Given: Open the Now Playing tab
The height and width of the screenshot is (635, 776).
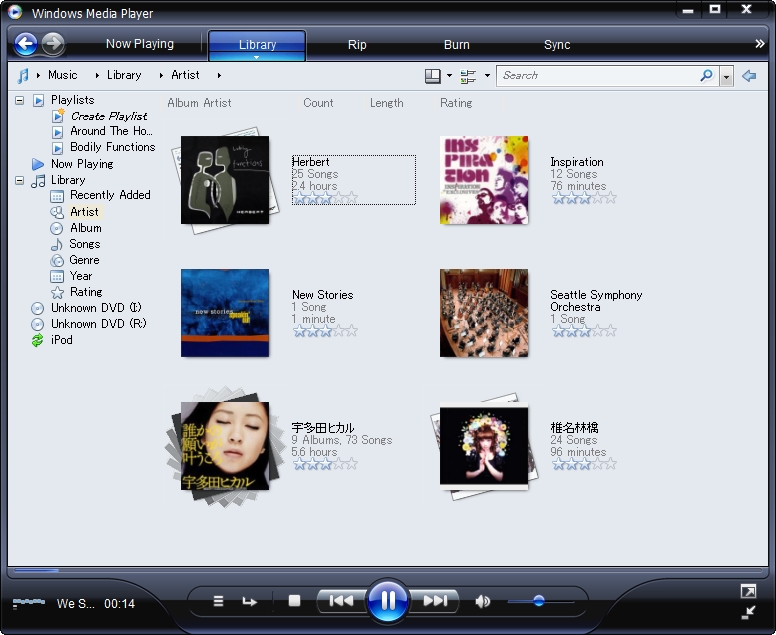Looking at the screenshot, I should 140,44.
